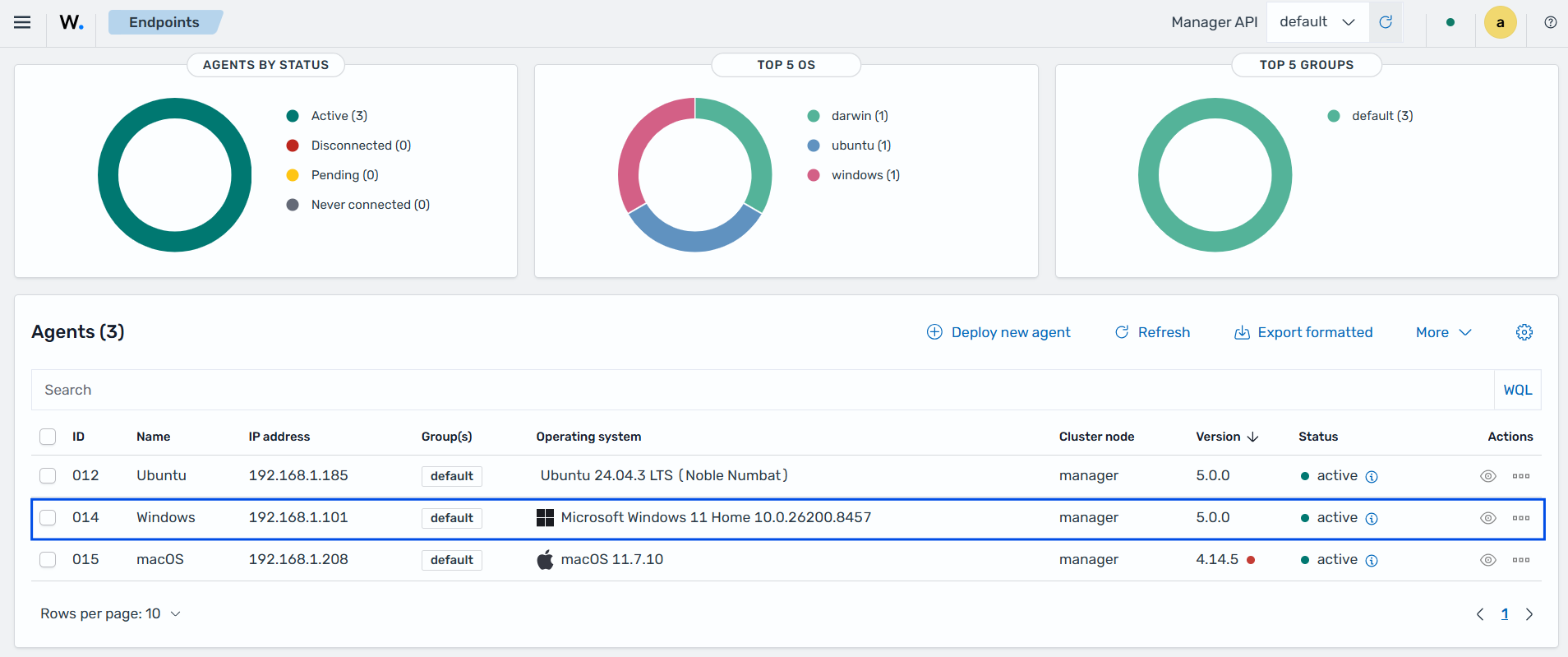Filter by default (3) group legend

point(1371,116)
